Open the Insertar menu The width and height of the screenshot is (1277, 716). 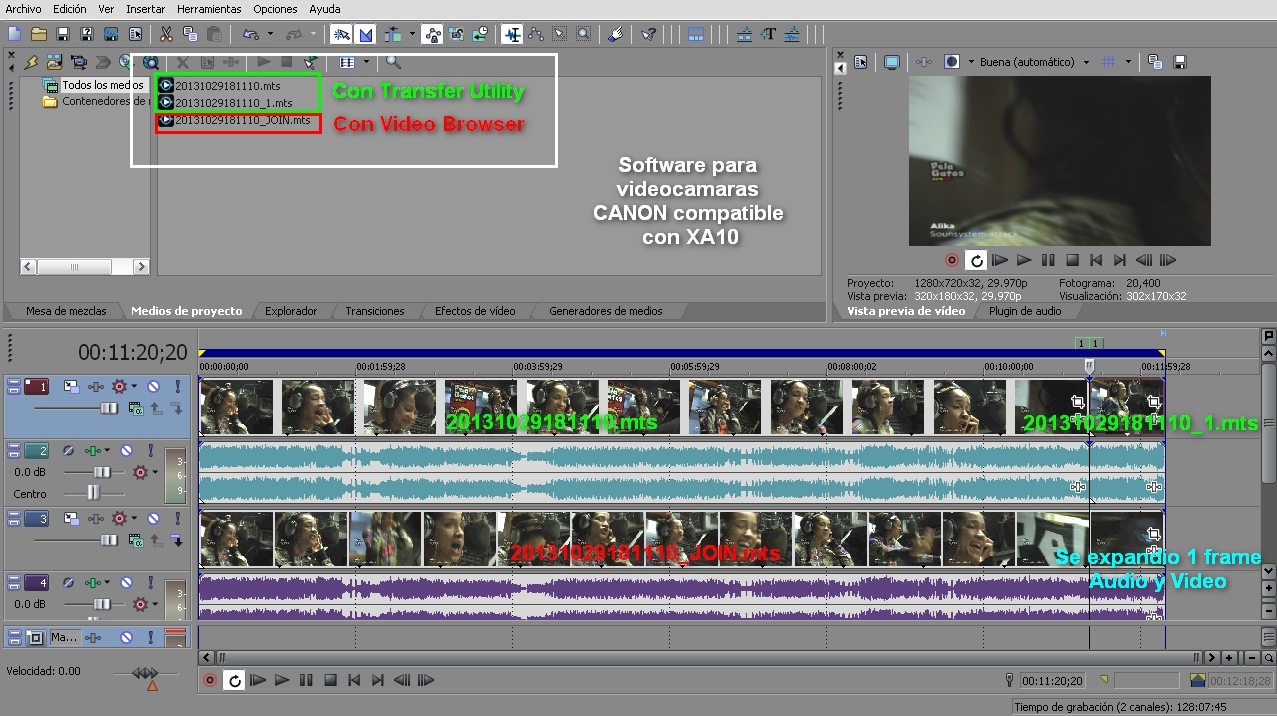tap(145, 9)
